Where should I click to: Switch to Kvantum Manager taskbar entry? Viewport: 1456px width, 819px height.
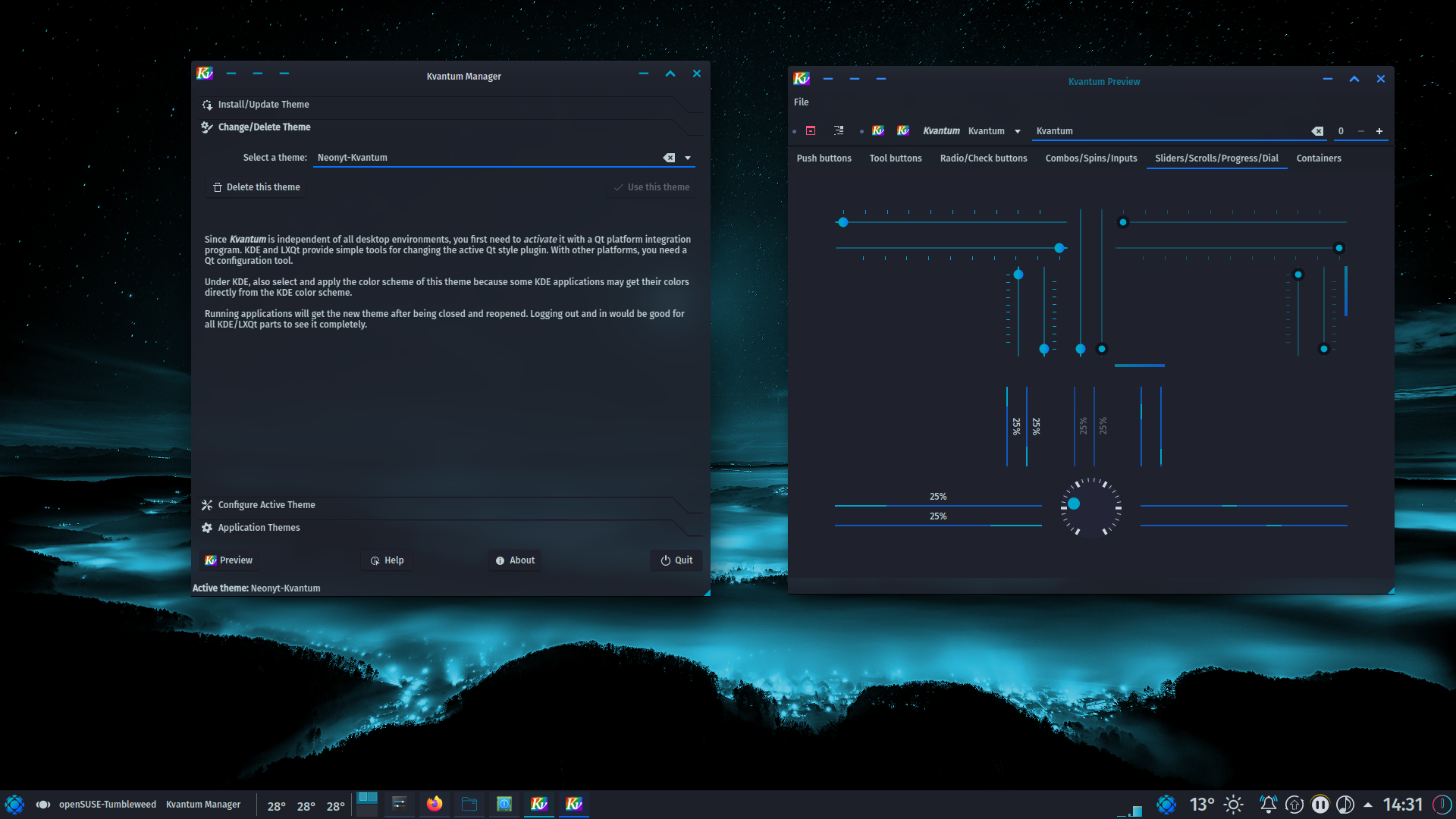click(x=539, y=804)
